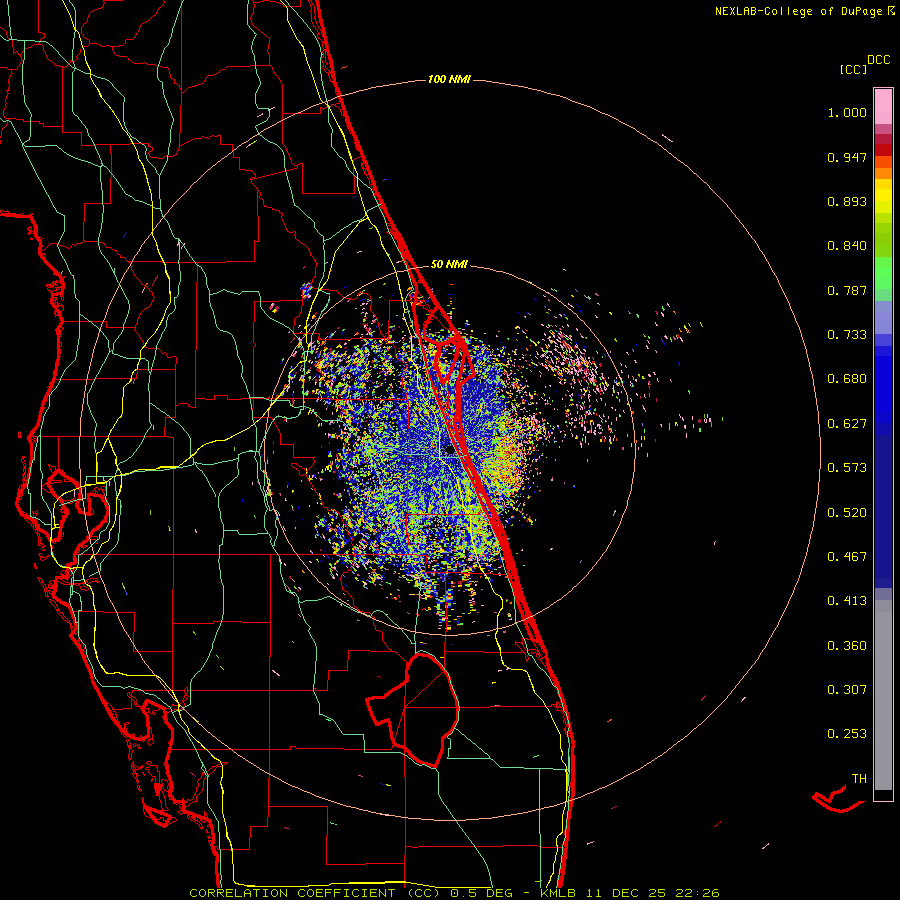Click the TH threshold legend label
The image size is (900, 900).
(x=859, y=779)
